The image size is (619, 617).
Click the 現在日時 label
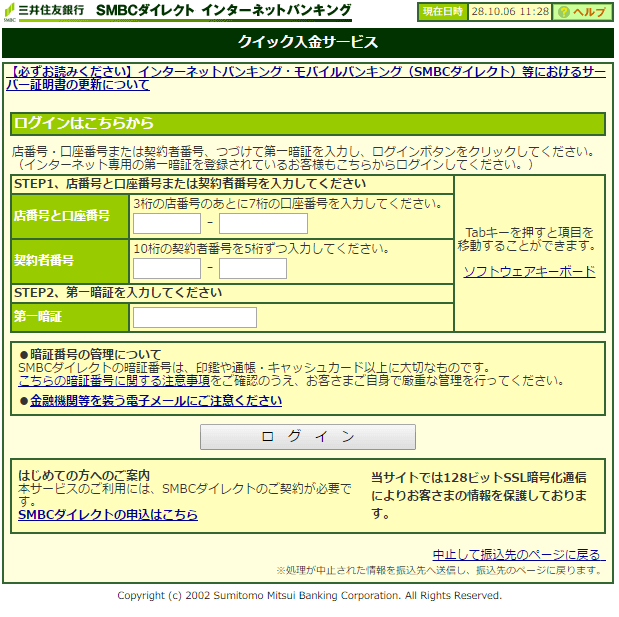pos(443,12)
